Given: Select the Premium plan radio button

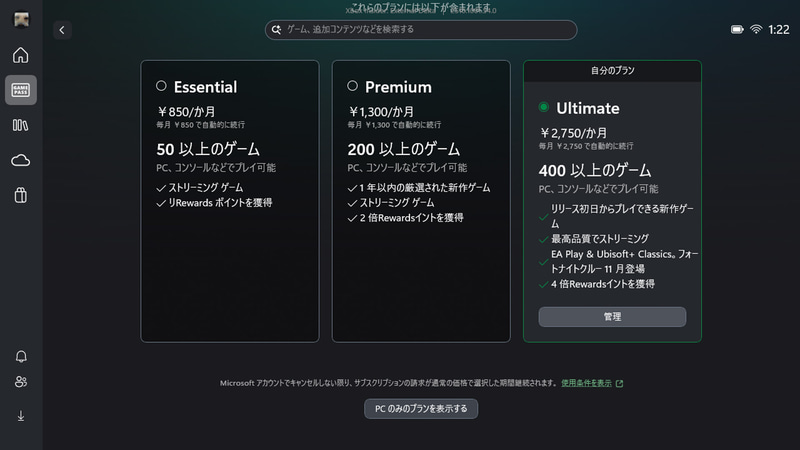Looking at the screenshot, I should [x=352, y=86].
